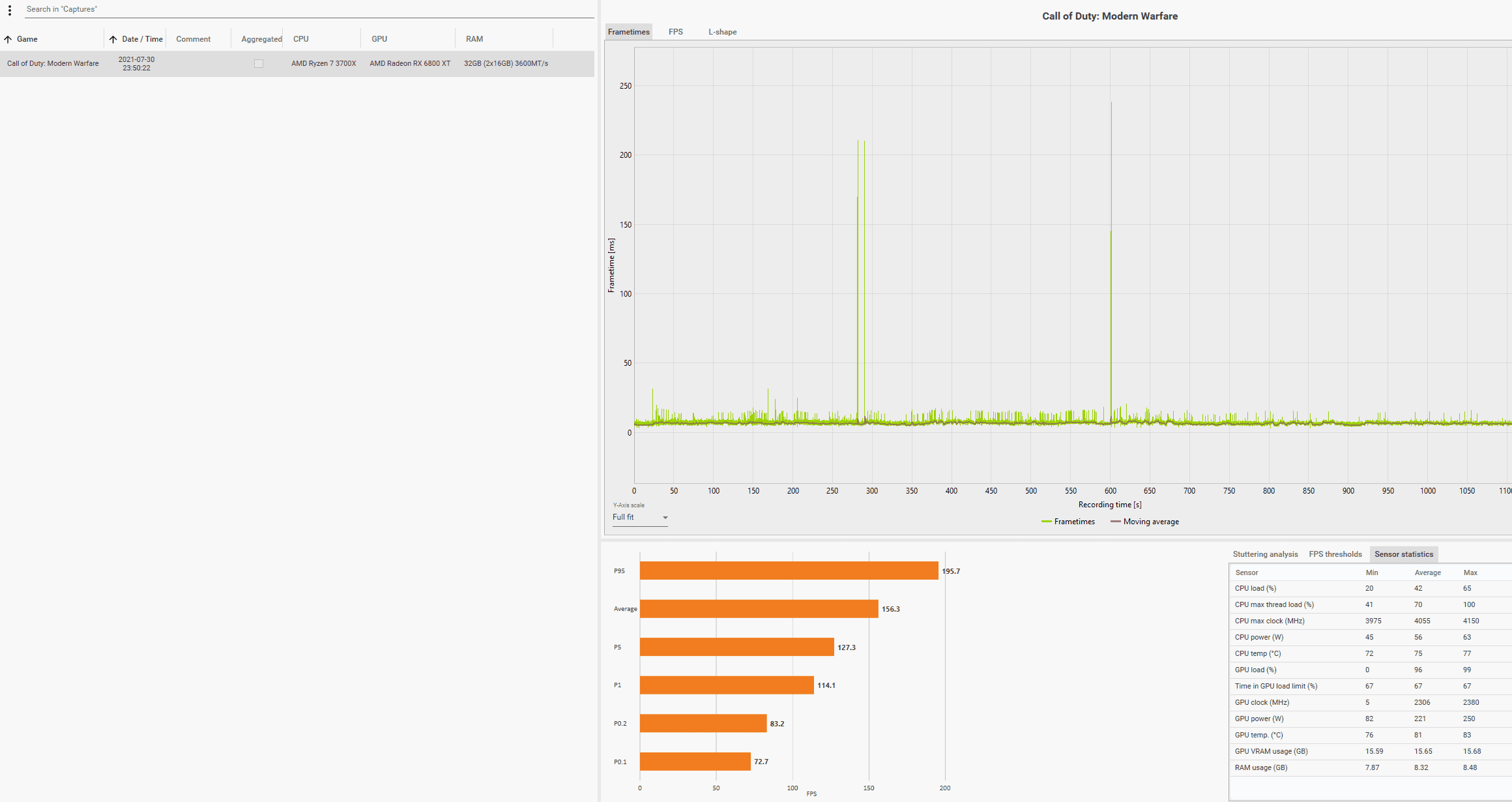
Task: Select the Sensor statistics tab
Action: tap(1403, 554)
